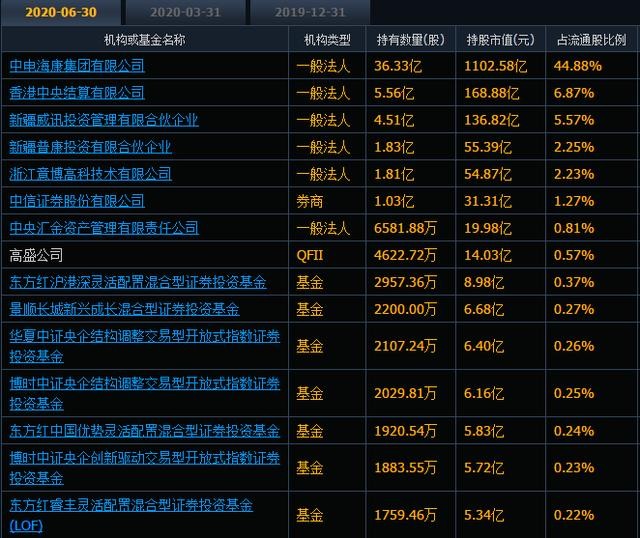Open 浙江意博高科技术有限公司 link
Image resolution: width=640 pixels, height=538 pixels.
(91, 174)
